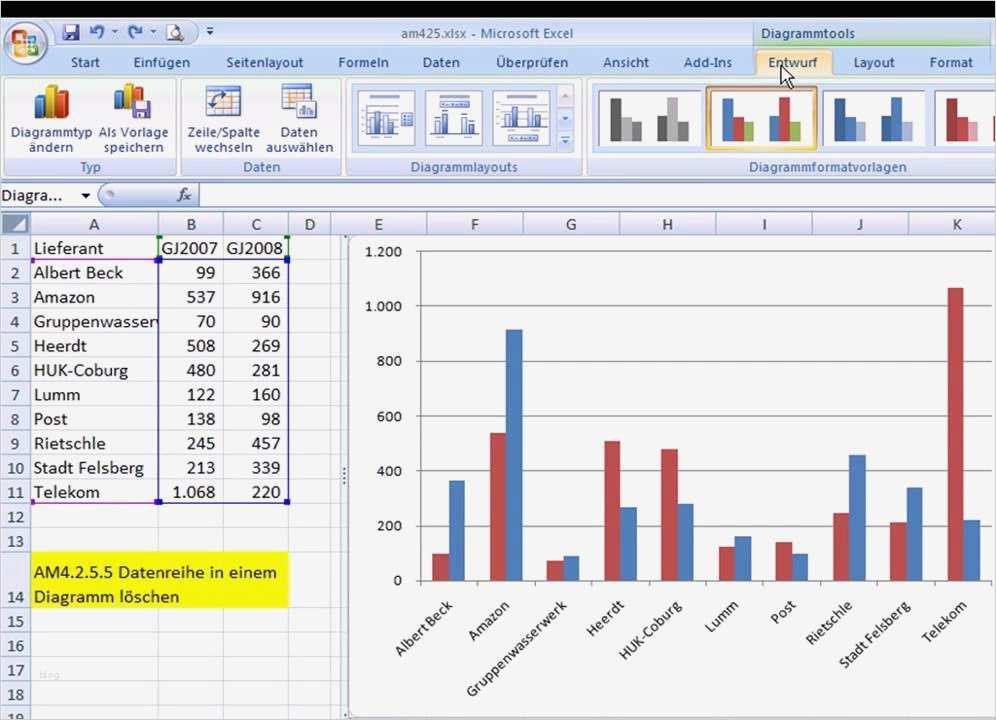The height and width of the screenshot is (720, 996).
Task: Open the Start ribbon tab
Action: tap(85, 62)
